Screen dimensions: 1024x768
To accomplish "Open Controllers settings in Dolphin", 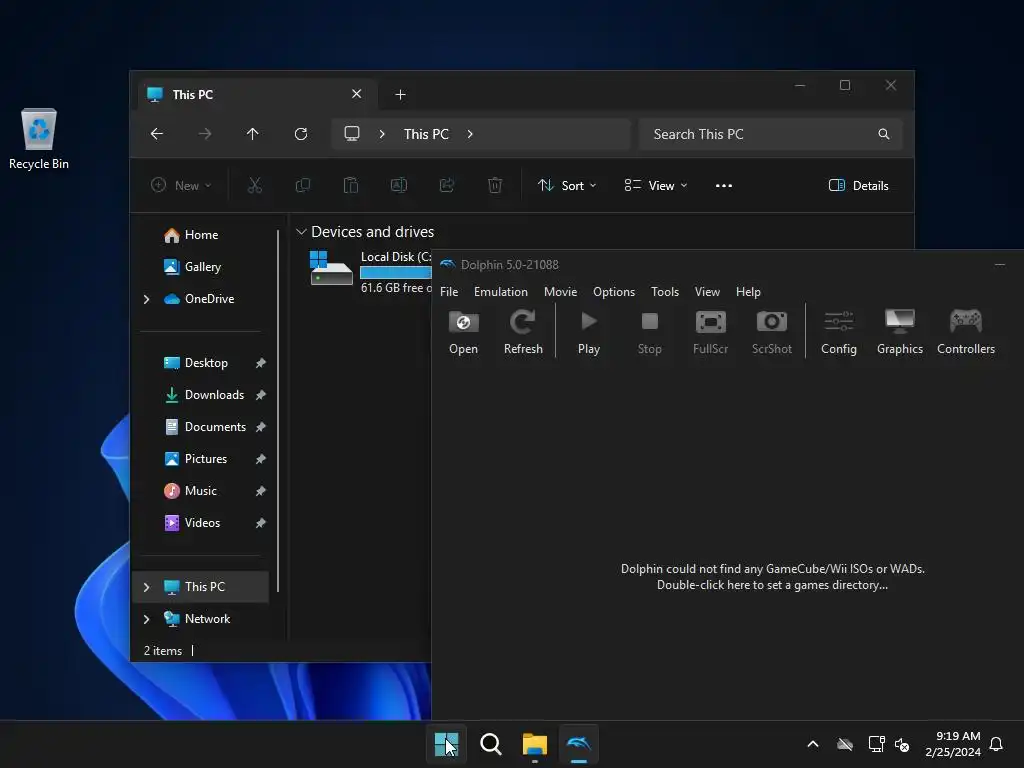I will [x=966, y=332].
